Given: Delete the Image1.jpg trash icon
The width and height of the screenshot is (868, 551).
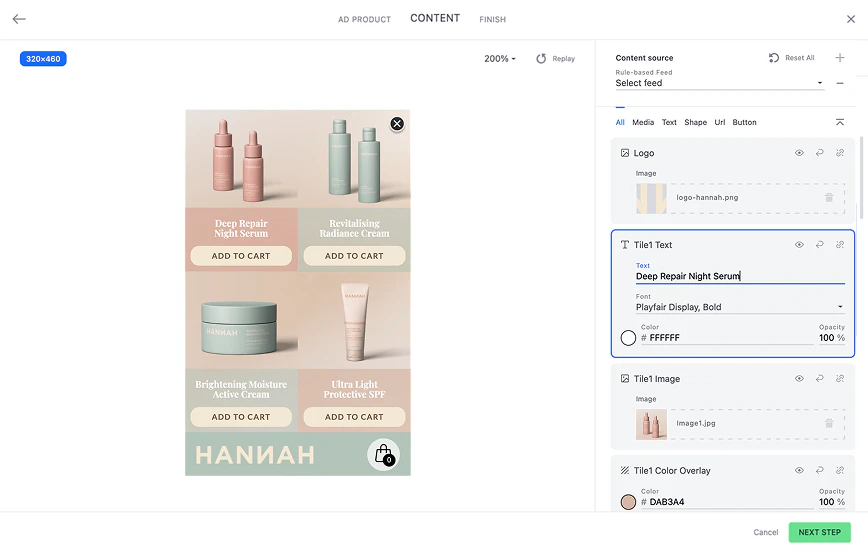Looking at the screenshot, I should 829,424.
